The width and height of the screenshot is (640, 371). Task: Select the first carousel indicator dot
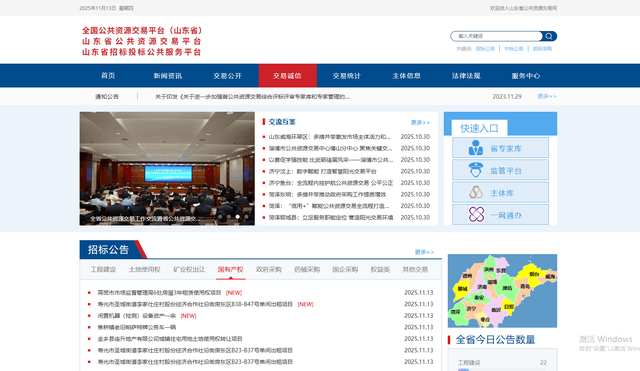[x=220, y=217]
